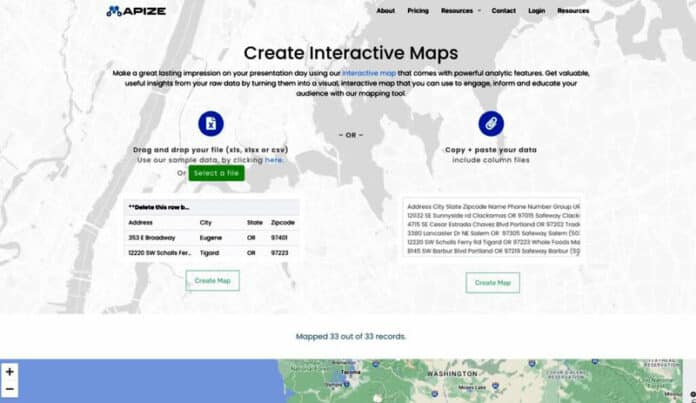696x403 pixels.
Task: Click the paperclip copy-paste icon
Action: pyautogui.click(x=491, y=123)
